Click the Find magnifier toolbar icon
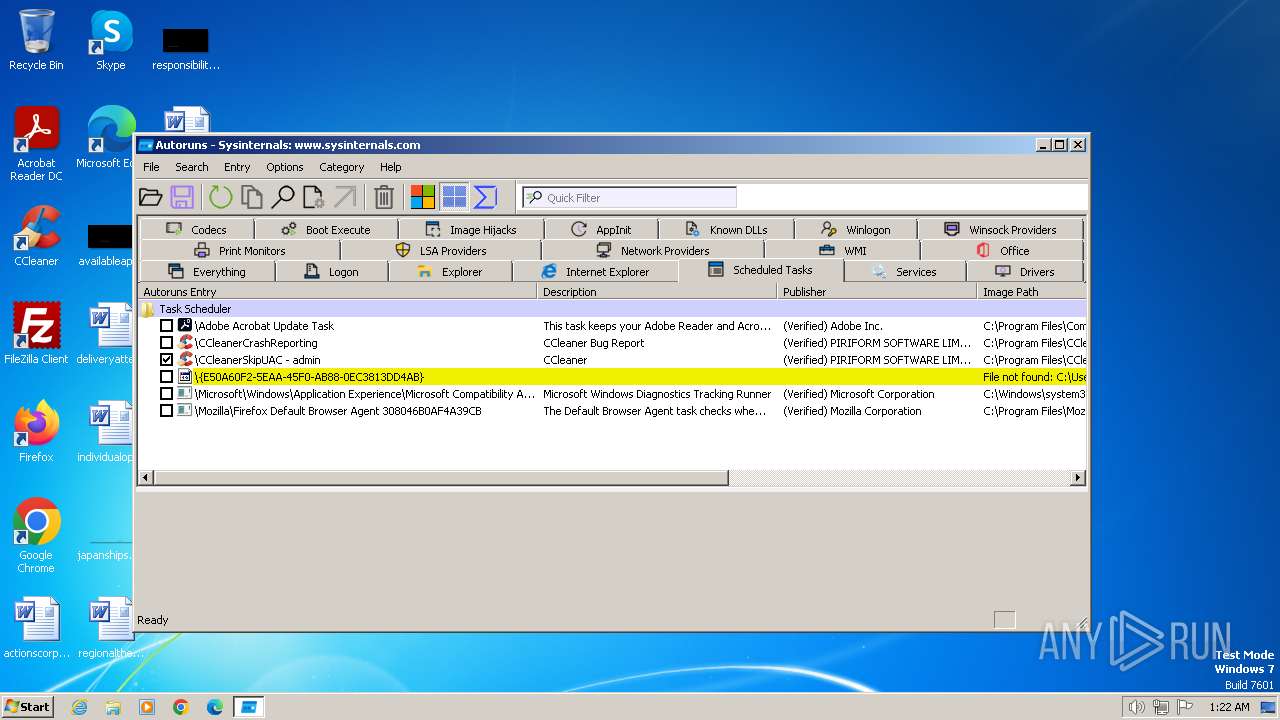This screenshot has width=1280, height=720. [x=284, y=197]
